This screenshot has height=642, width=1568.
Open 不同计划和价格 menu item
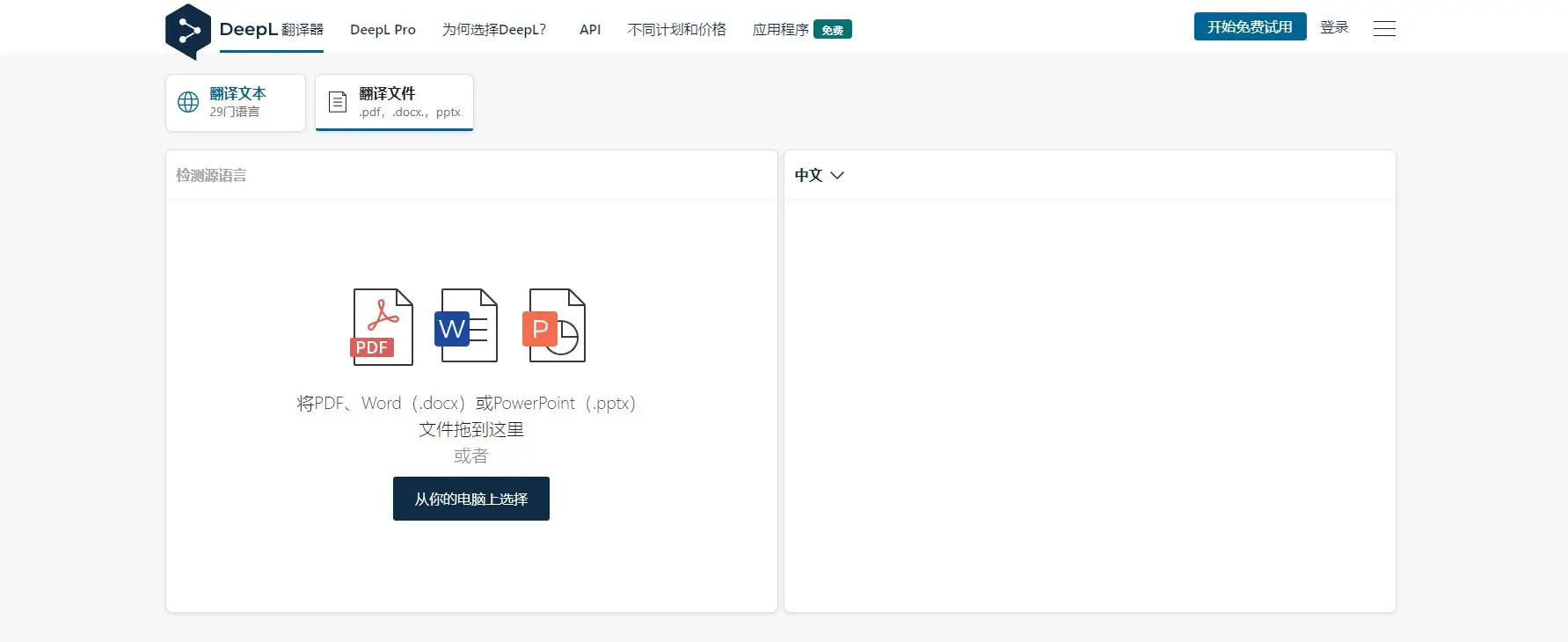(x=677, y=30)
